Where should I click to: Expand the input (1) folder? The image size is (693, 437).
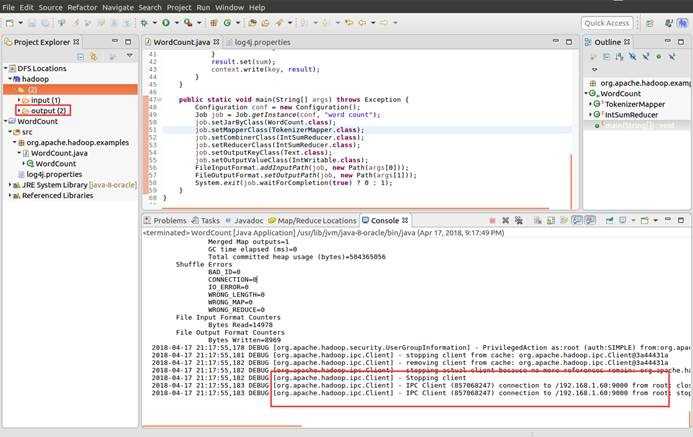(x=19, y=100)
